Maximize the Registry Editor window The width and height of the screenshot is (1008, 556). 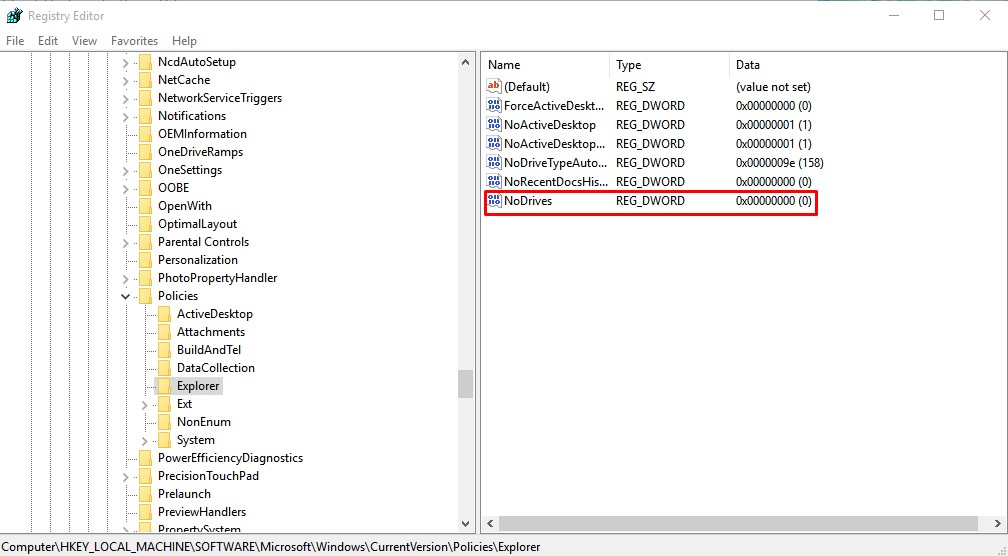tap(939, 15)
